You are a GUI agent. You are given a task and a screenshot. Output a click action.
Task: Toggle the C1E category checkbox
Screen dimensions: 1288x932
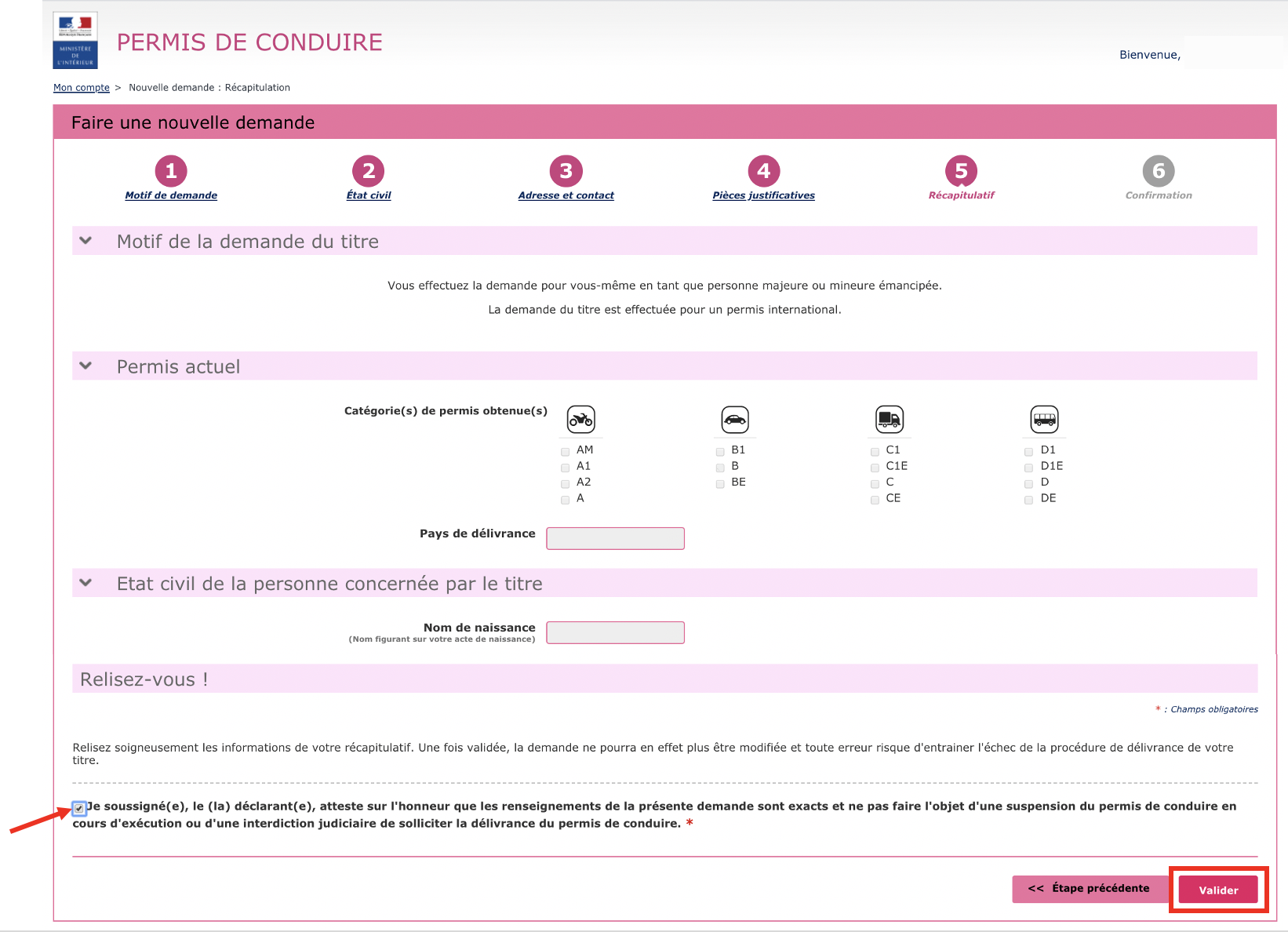point(875,468)
